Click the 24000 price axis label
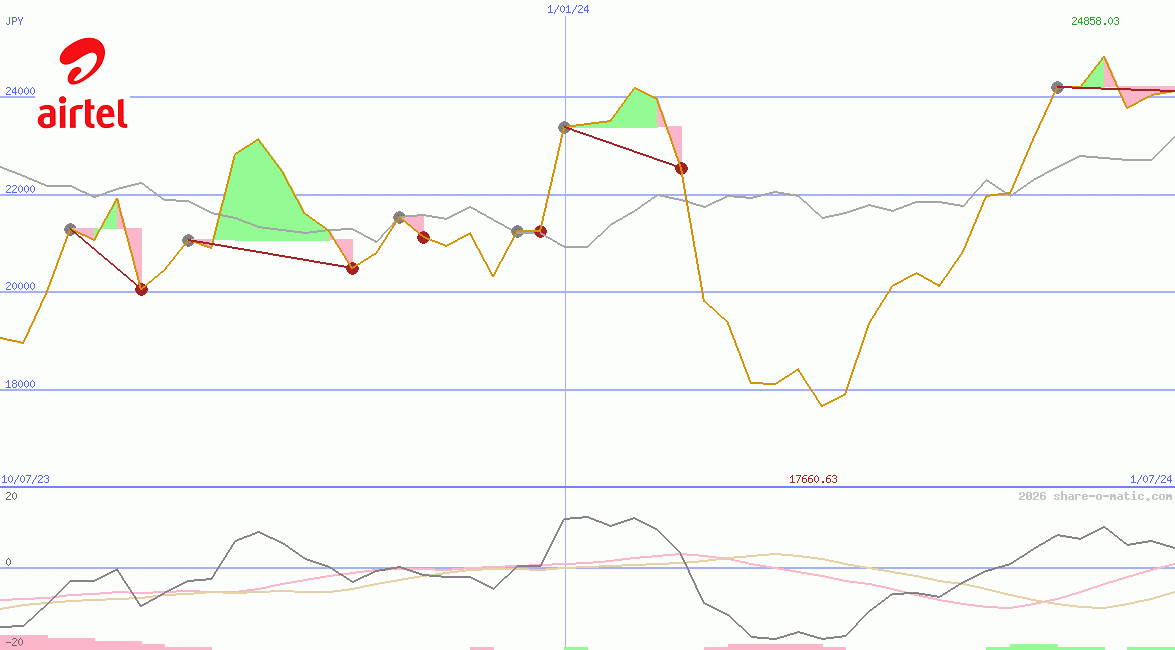 pos(20,91)
